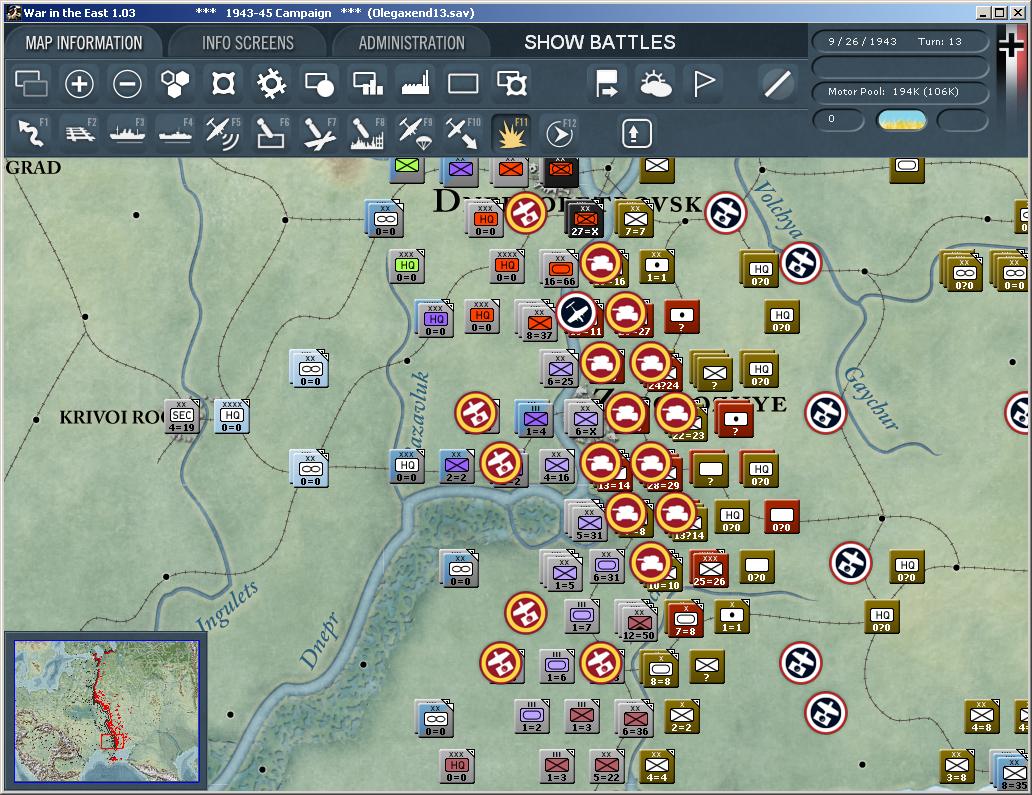The image size is (1032, 795).
Task: Select the 6=31 motorized unit counter
Action: click(607, 567)
